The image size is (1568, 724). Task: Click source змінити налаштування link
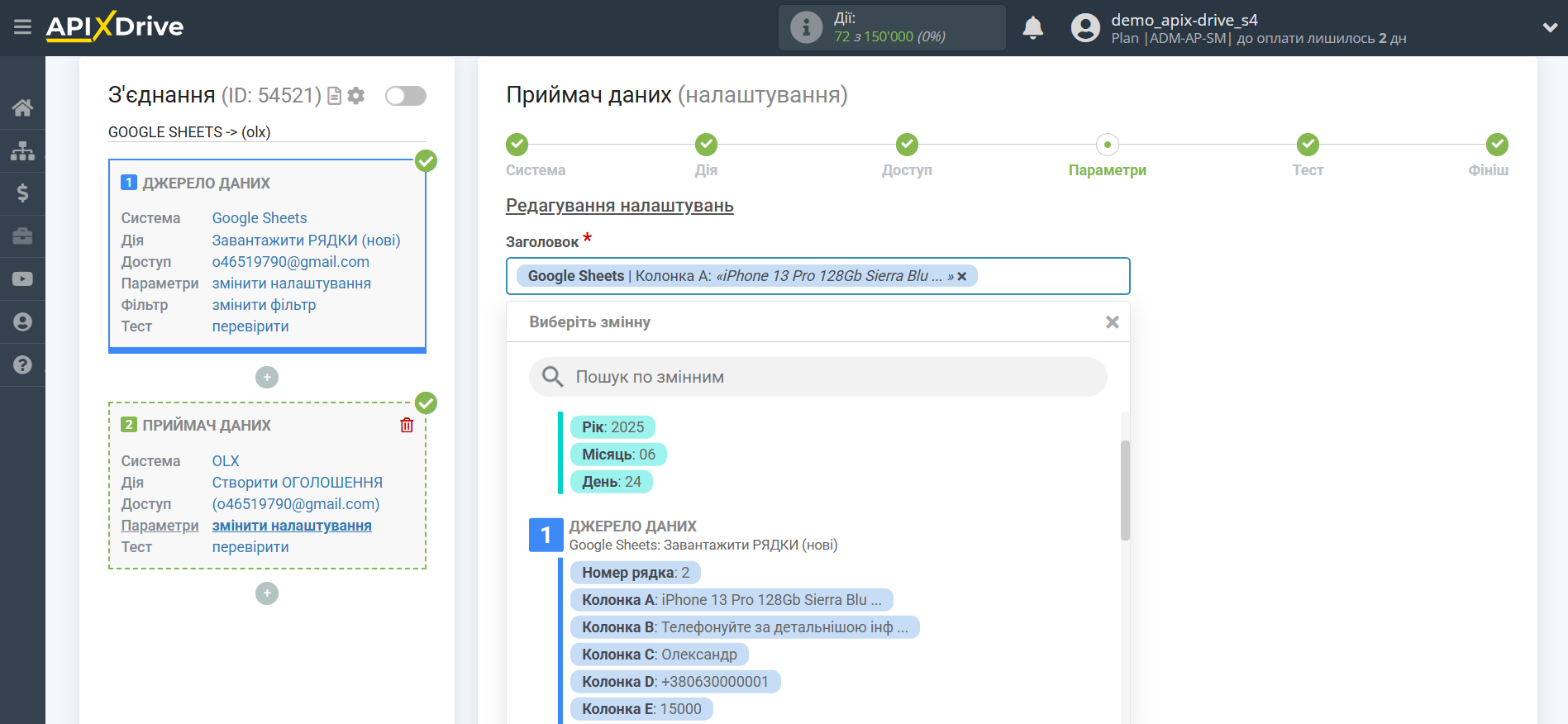pos(292,283)
